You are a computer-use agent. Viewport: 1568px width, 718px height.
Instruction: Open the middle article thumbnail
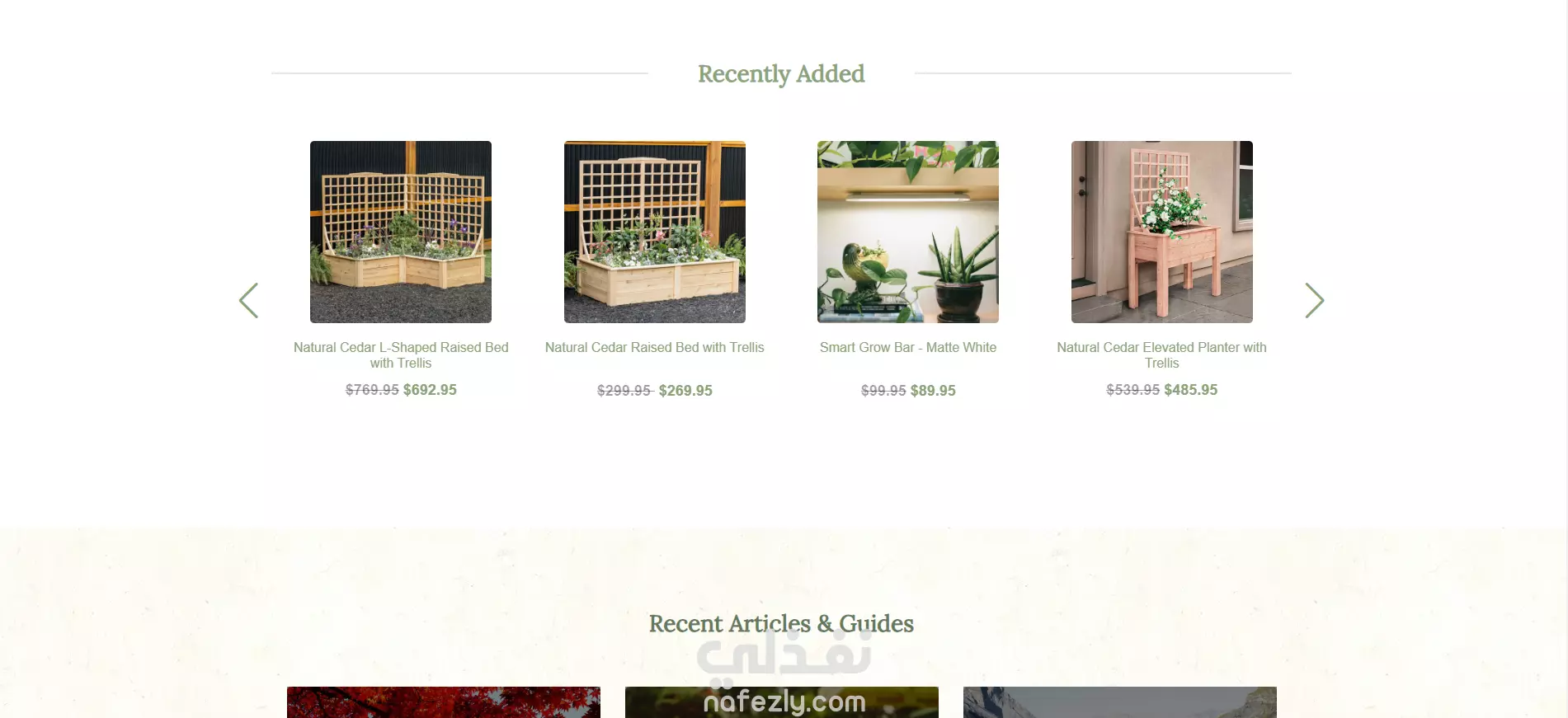point(782,702)
